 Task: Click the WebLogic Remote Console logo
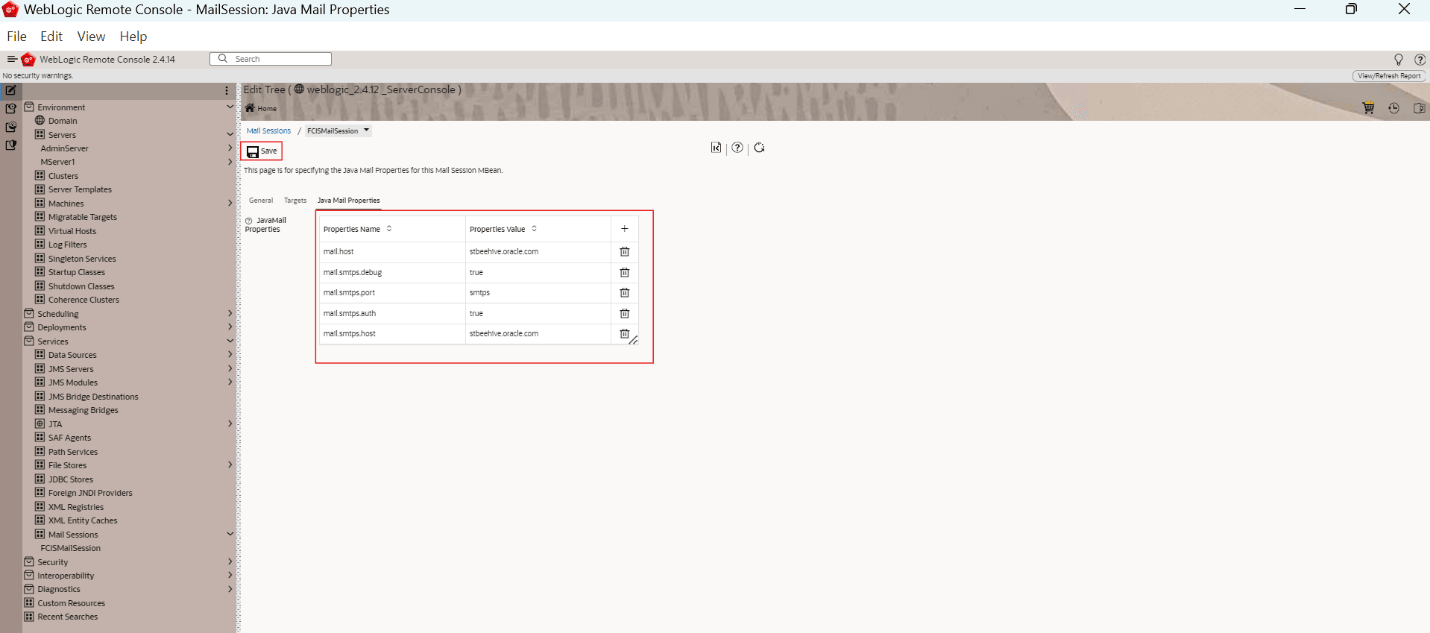click(28, 60)
